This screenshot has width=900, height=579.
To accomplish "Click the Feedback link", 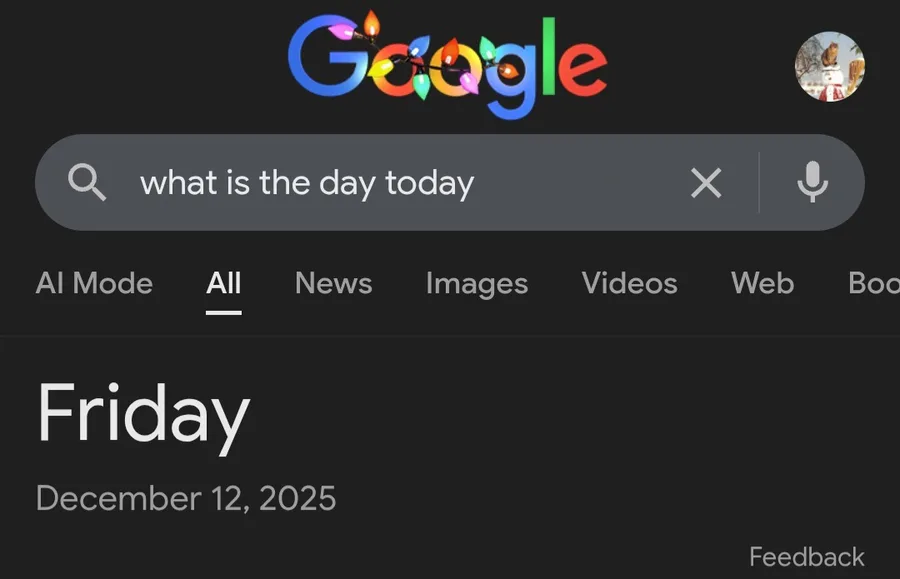I will (806, 557).
